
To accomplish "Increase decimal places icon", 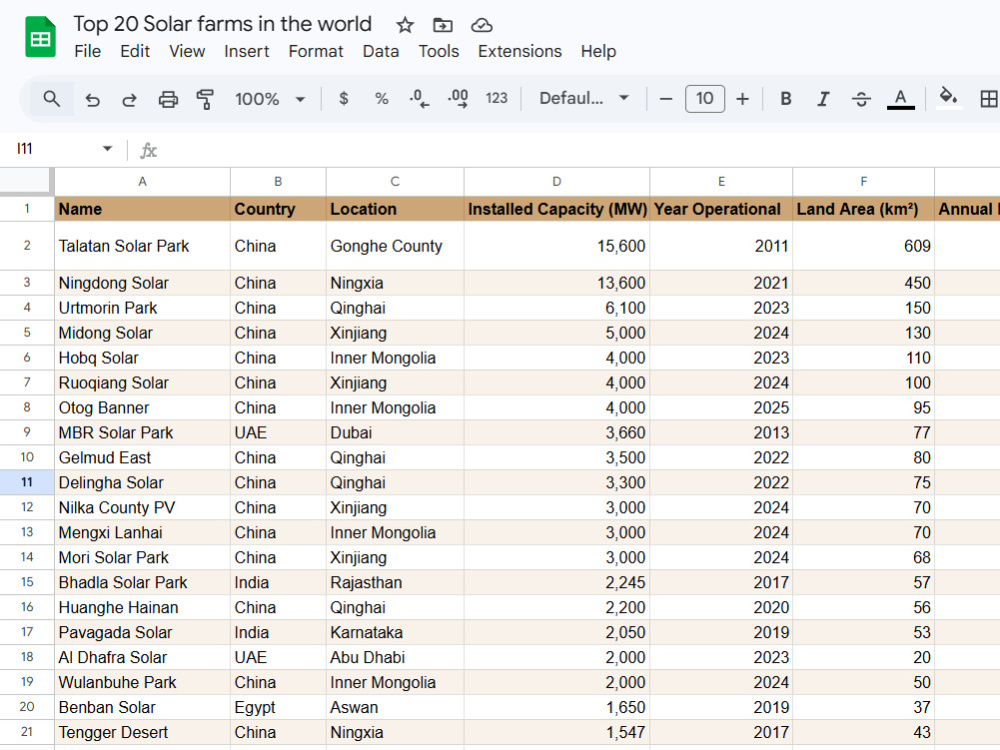I will [458, 99].
